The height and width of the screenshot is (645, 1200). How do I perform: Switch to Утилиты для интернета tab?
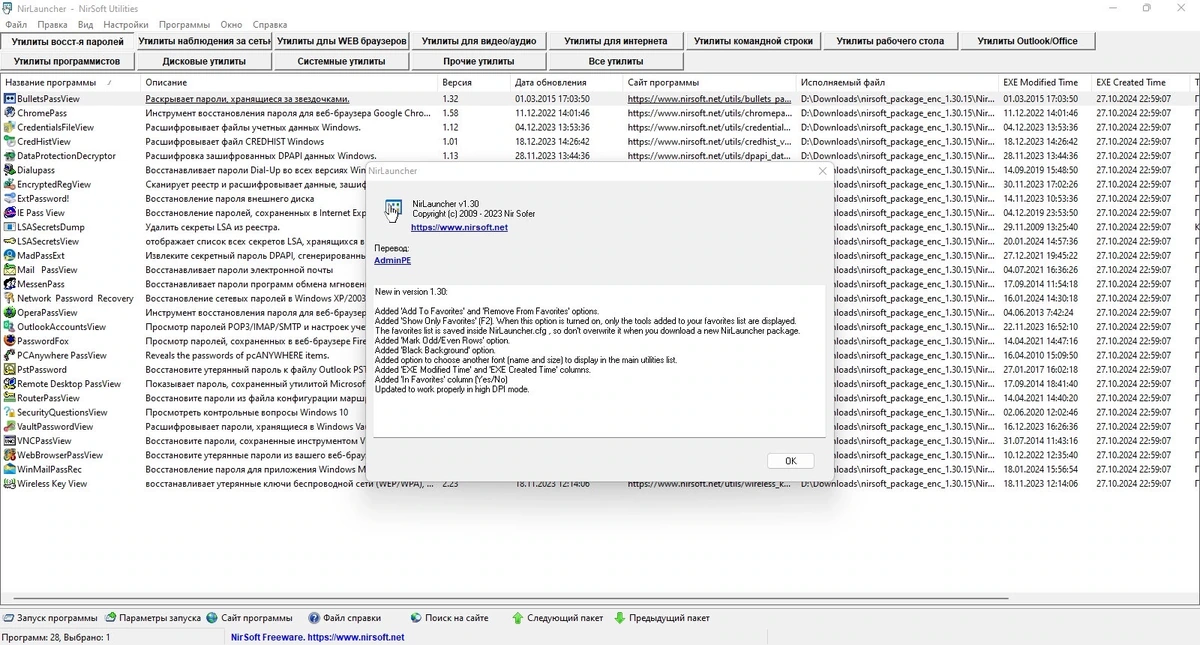tap(615, 41)
